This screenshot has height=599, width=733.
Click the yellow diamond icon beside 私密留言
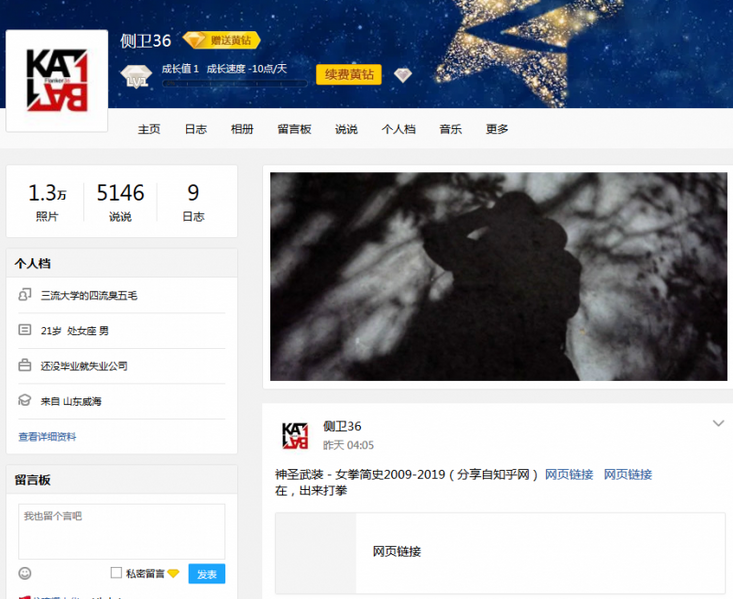pyautogui.click(x=173, y=573)
